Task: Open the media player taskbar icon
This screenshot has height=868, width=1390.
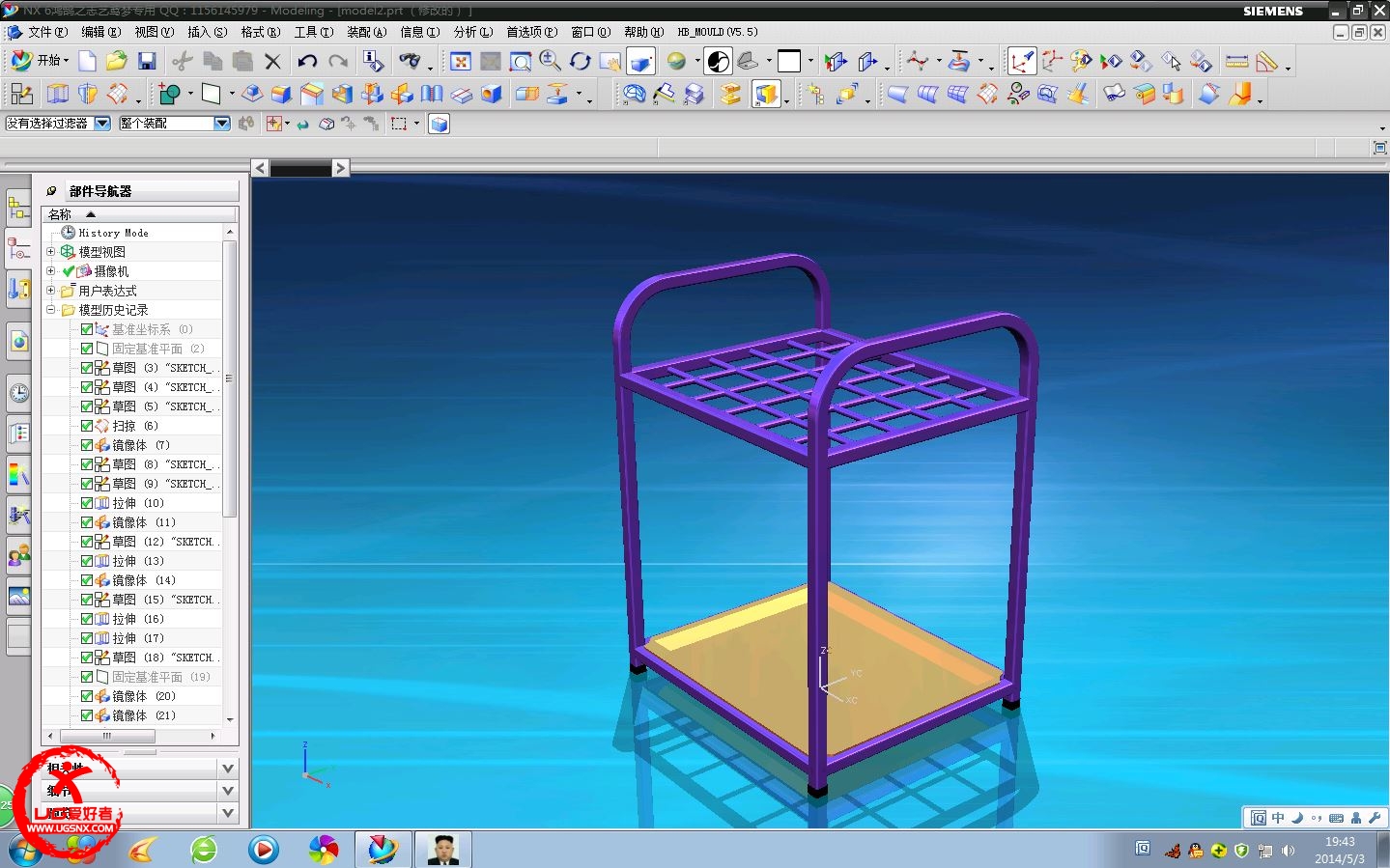Action: tap(263, 850)
